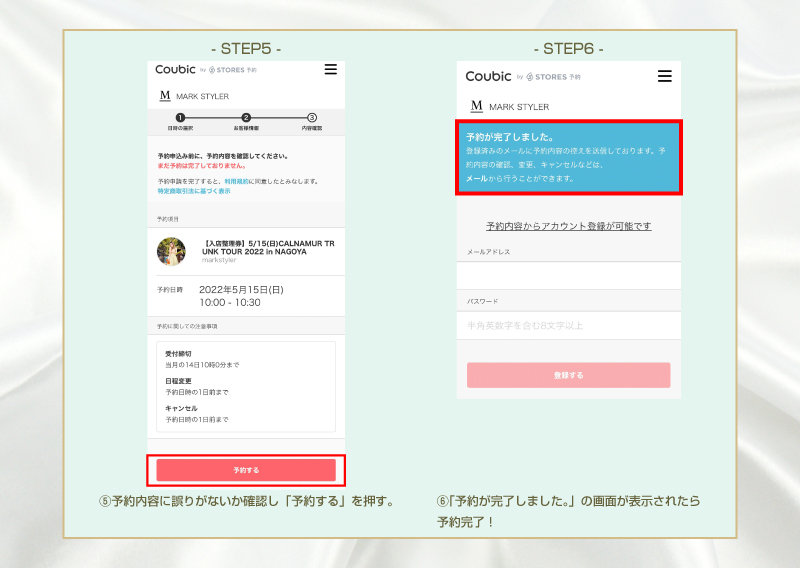800x568 pixels.
Task: Open the 利用規約 terms link
Action: click(x=235, y=181)
